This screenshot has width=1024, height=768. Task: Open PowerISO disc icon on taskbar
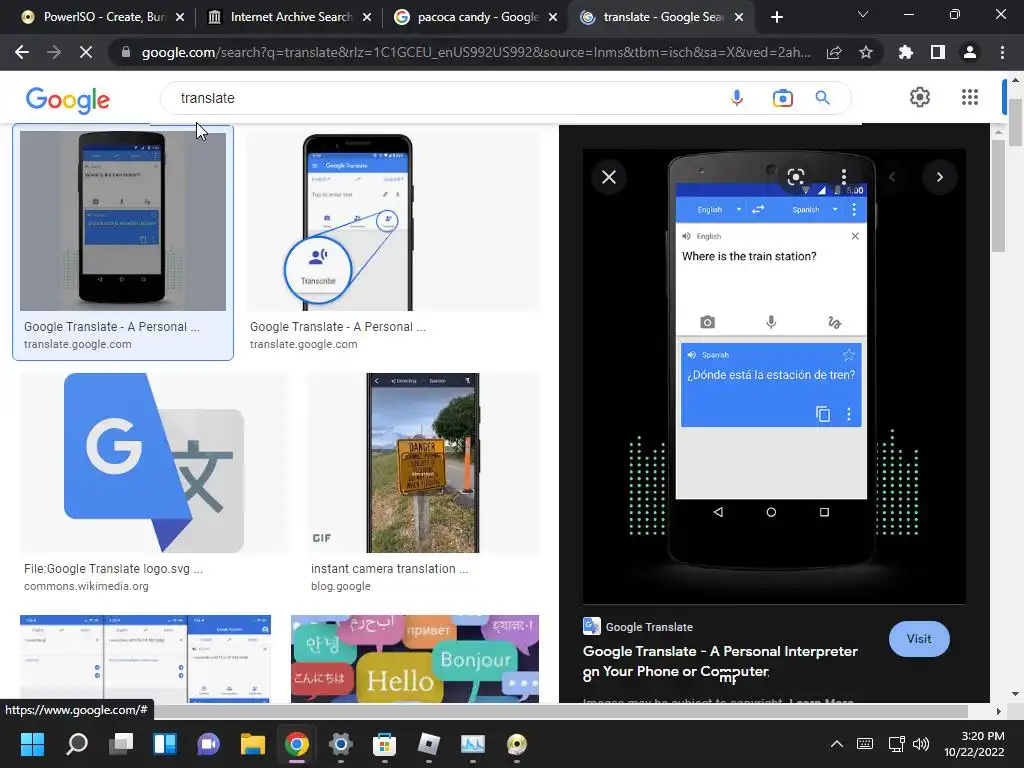tap(517, 744)
